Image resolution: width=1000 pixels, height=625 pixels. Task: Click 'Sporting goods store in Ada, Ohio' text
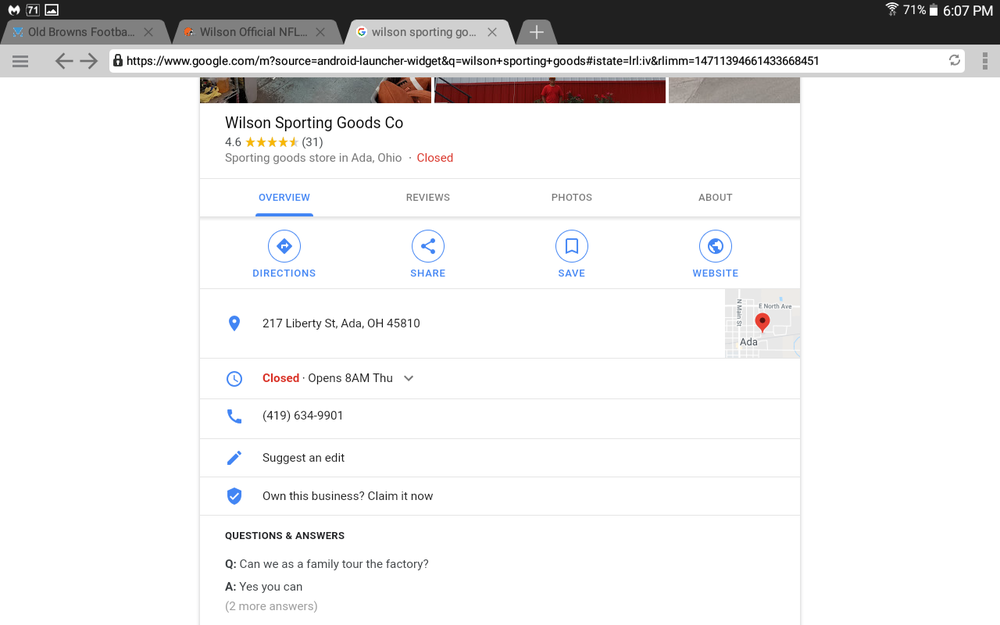tap(313, 158)
